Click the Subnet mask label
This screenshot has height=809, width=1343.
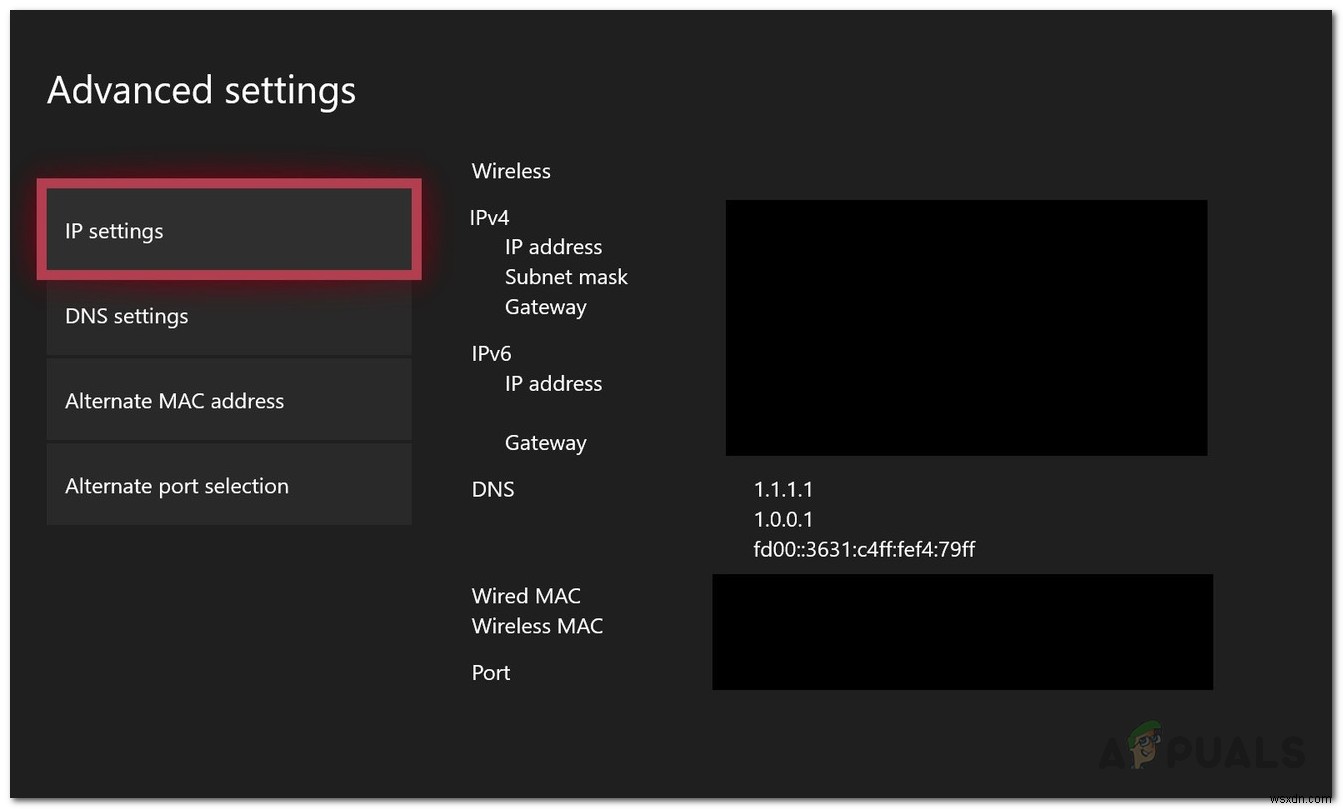point(566,276)
